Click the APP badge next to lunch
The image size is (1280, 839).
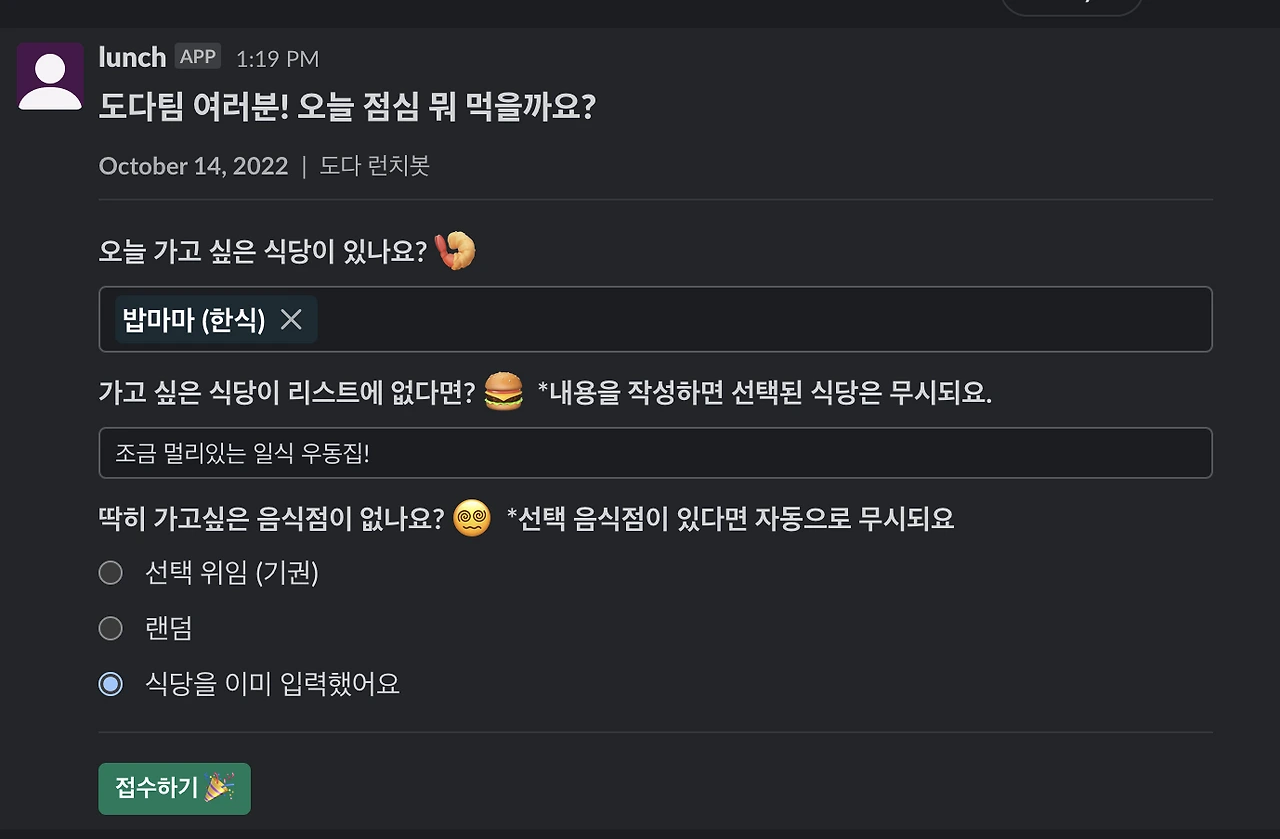pos(198,57)
